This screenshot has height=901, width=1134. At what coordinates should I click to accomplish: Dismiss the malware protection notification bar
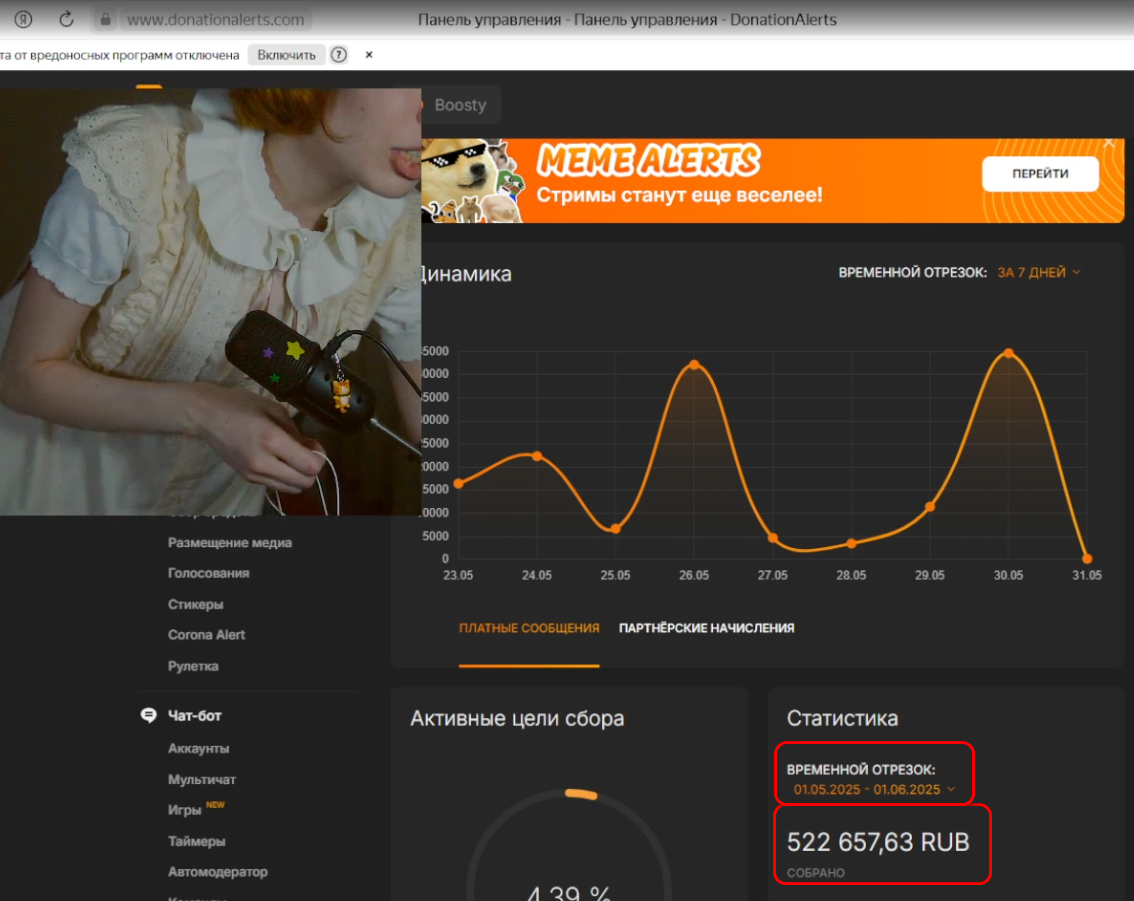click(x=369, y=55)
